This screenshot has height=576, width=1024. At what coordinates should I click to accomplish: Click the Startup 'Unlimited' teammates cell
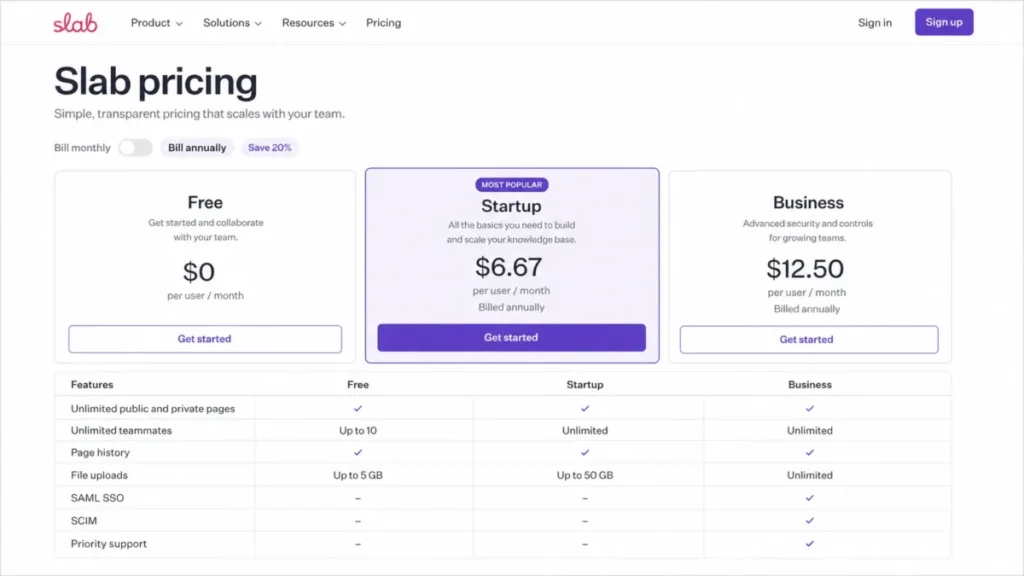[x=585, y=431]
